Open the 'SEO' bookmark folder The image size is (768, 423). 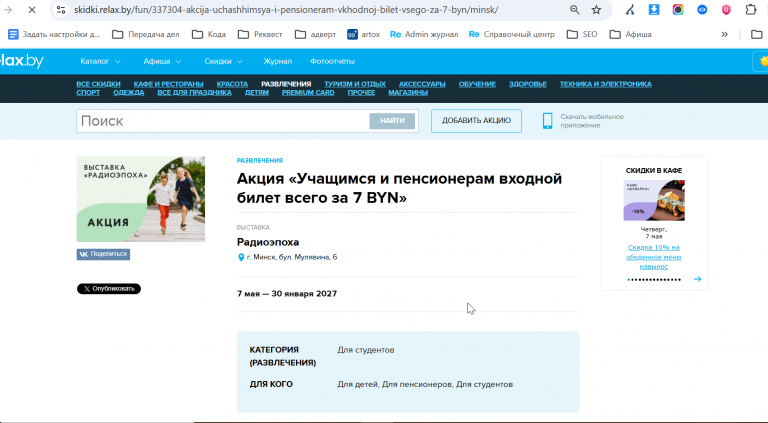tap(582, 34)
